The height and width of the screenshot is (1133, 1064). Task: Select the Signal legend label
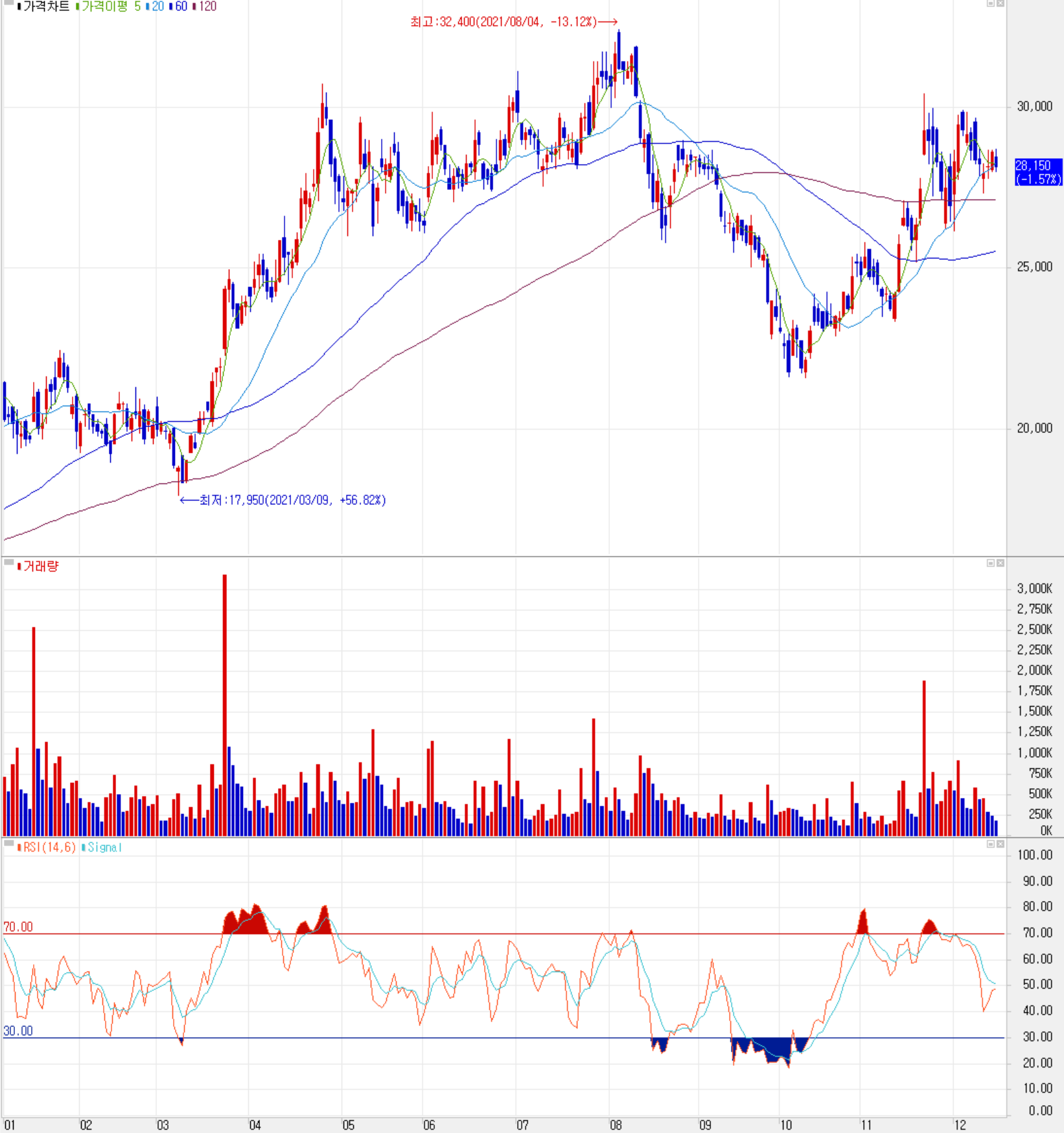pos(104,848)
